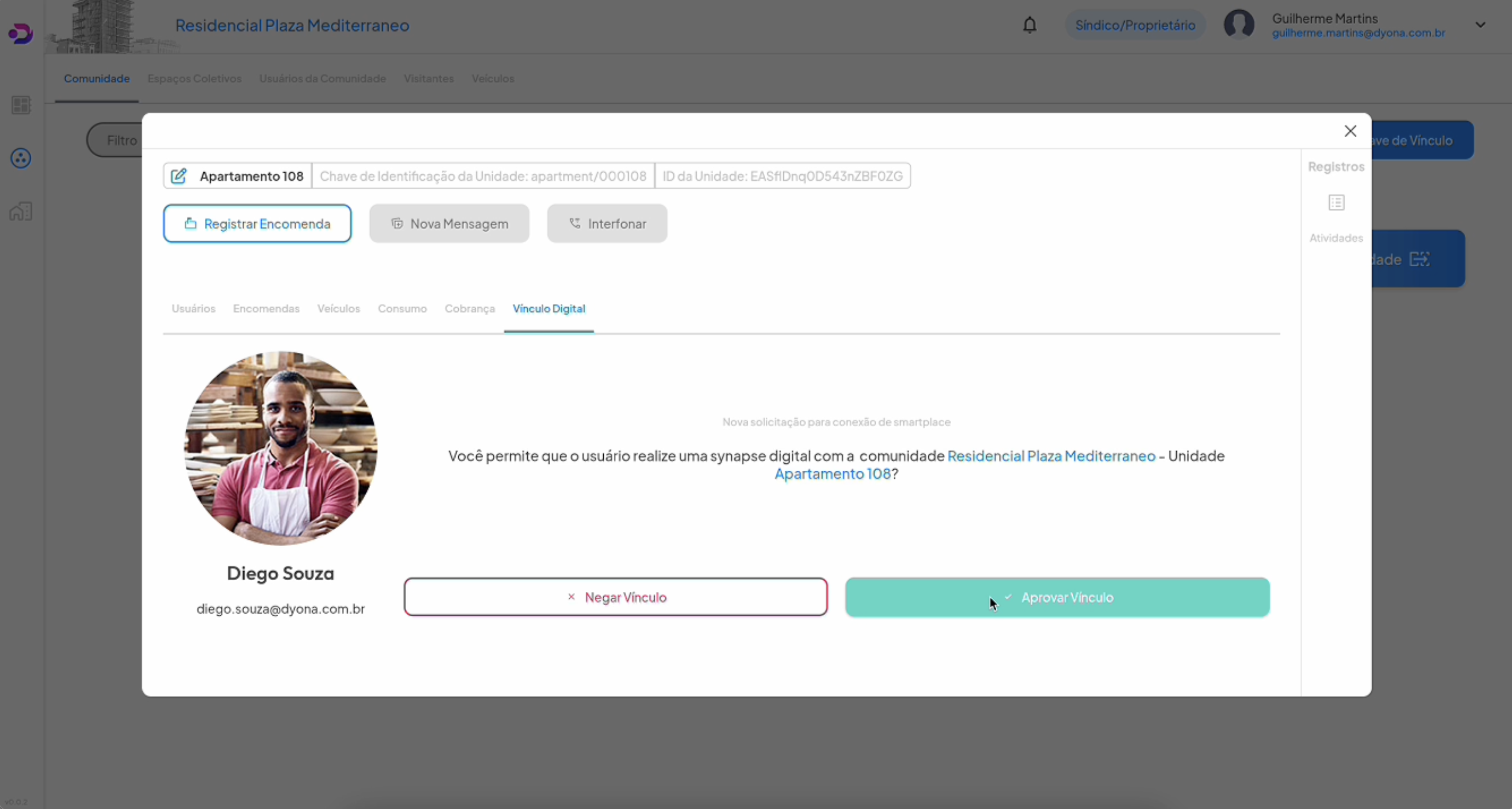Open the Encomendas tab
Viewport: 1512px width, 809px height.
(266, 309)
